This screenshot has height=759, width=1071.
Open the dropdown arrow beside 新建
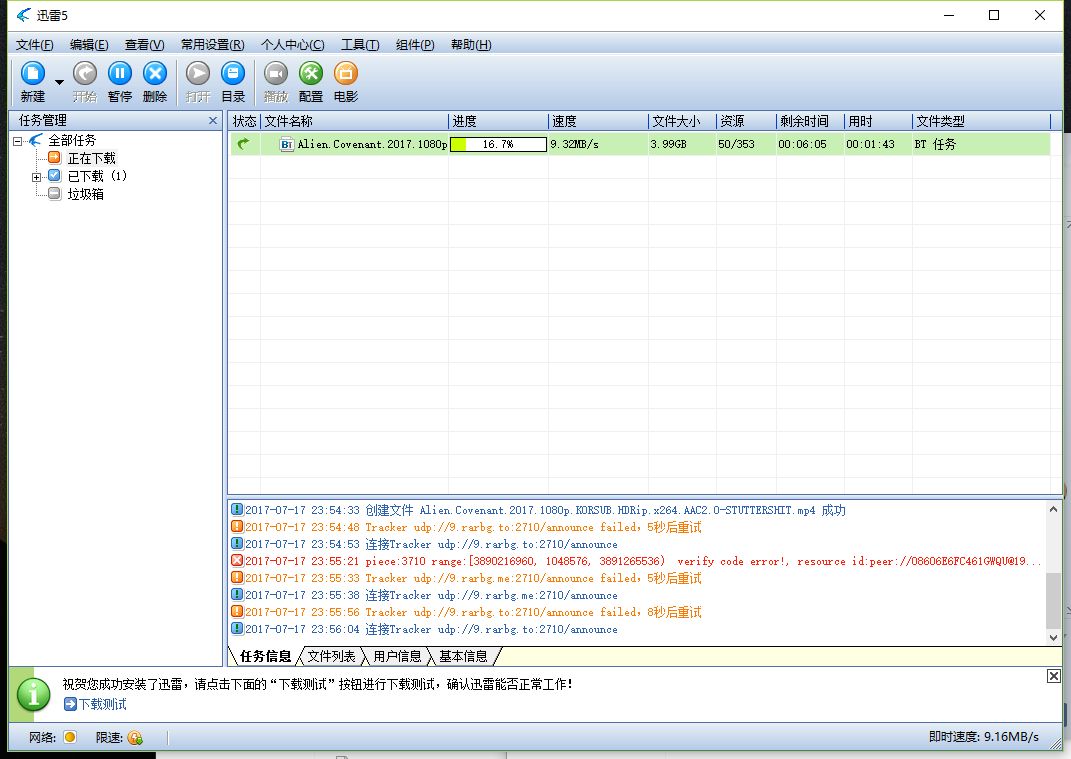coord(59,82)
